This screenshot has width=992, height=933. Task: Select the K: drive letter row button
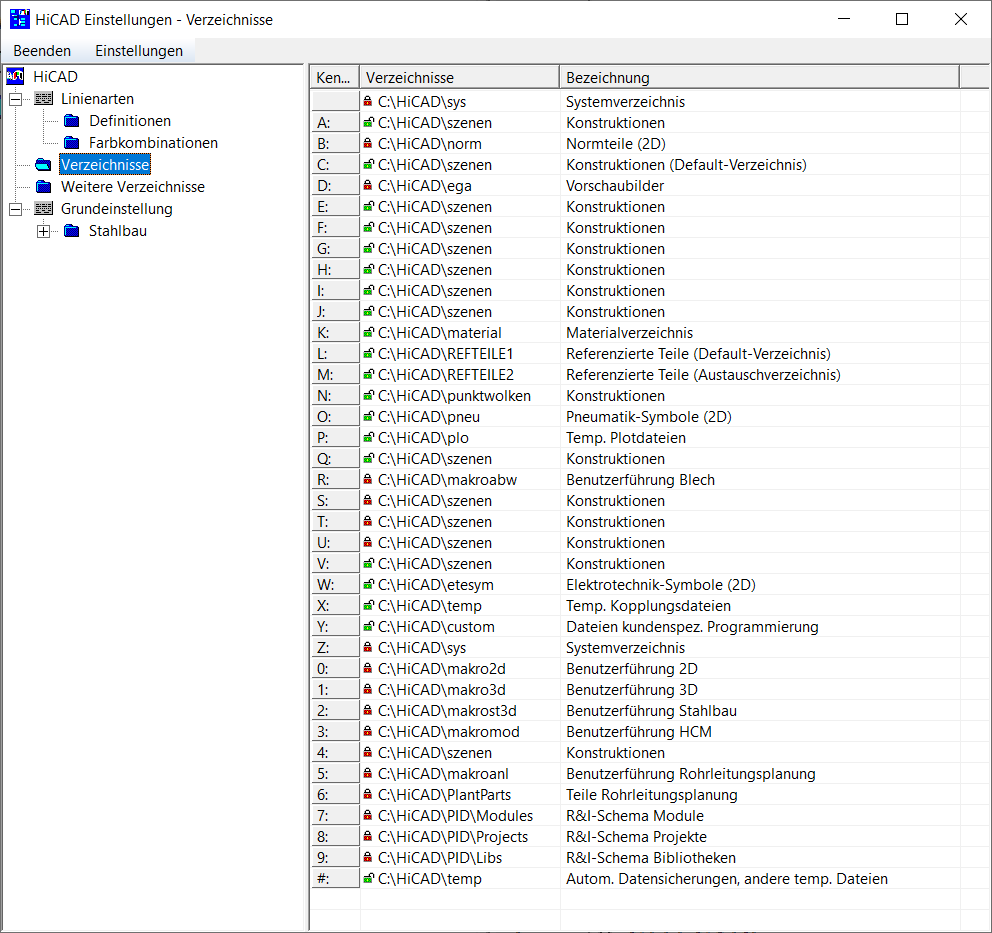pyautogui.click(x=335, y=333)
